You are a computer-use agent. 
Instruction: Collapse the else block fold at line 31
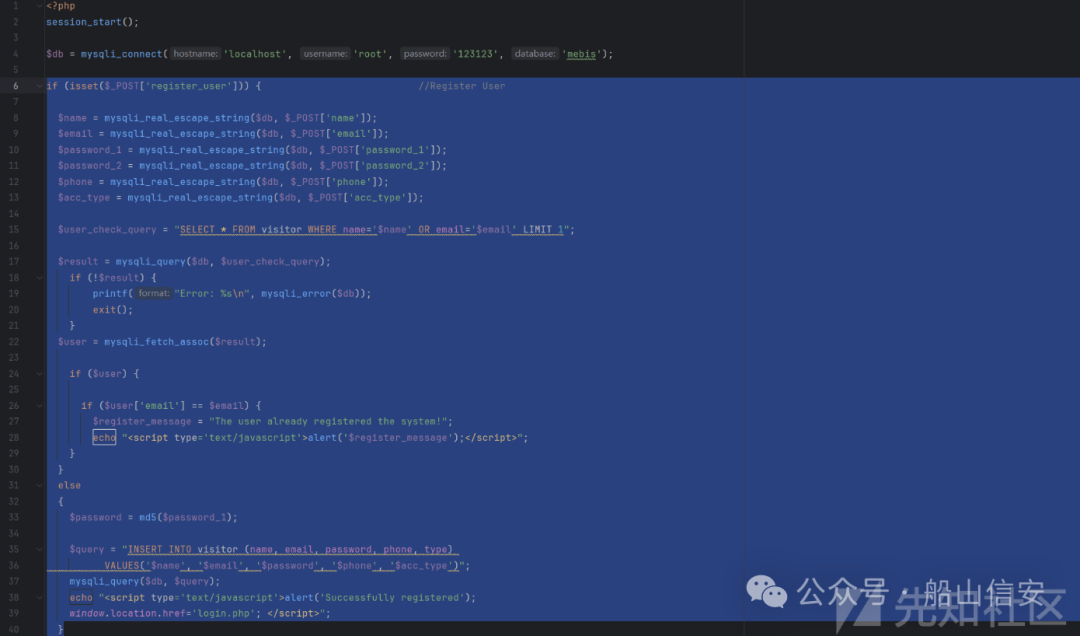(39, 486)
